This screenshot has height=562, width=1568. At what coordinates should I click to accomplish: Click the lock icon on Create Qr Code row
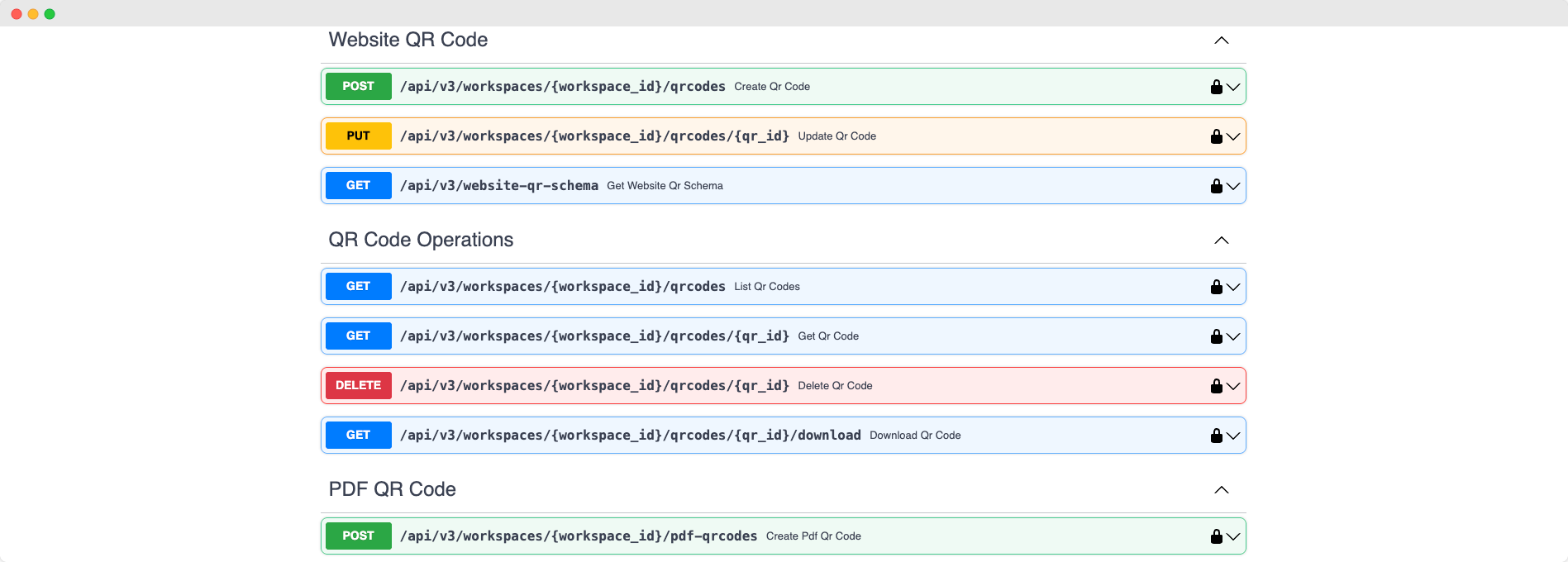coord(1216,87)
